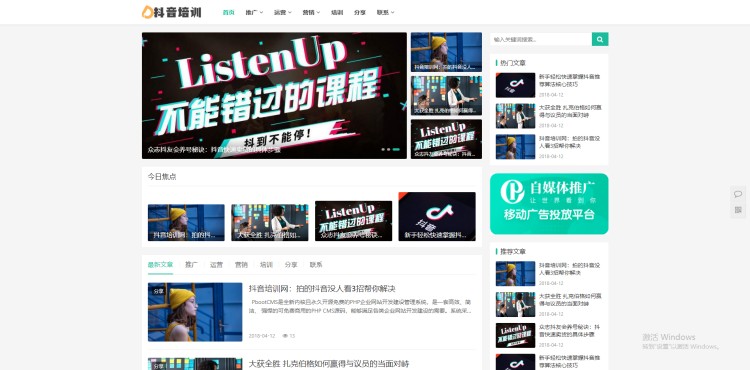The width and height of the screenshot is (750, 370).
Task: Open the QR code icon in the floating sidebar
Action: 738,209
